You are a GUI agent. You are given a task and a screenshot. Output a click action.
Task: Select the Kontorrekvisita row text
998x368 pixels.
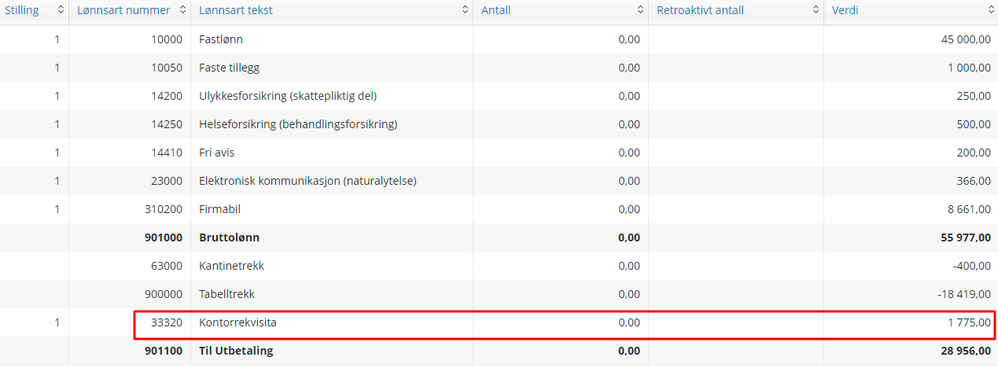coord(237,322)
